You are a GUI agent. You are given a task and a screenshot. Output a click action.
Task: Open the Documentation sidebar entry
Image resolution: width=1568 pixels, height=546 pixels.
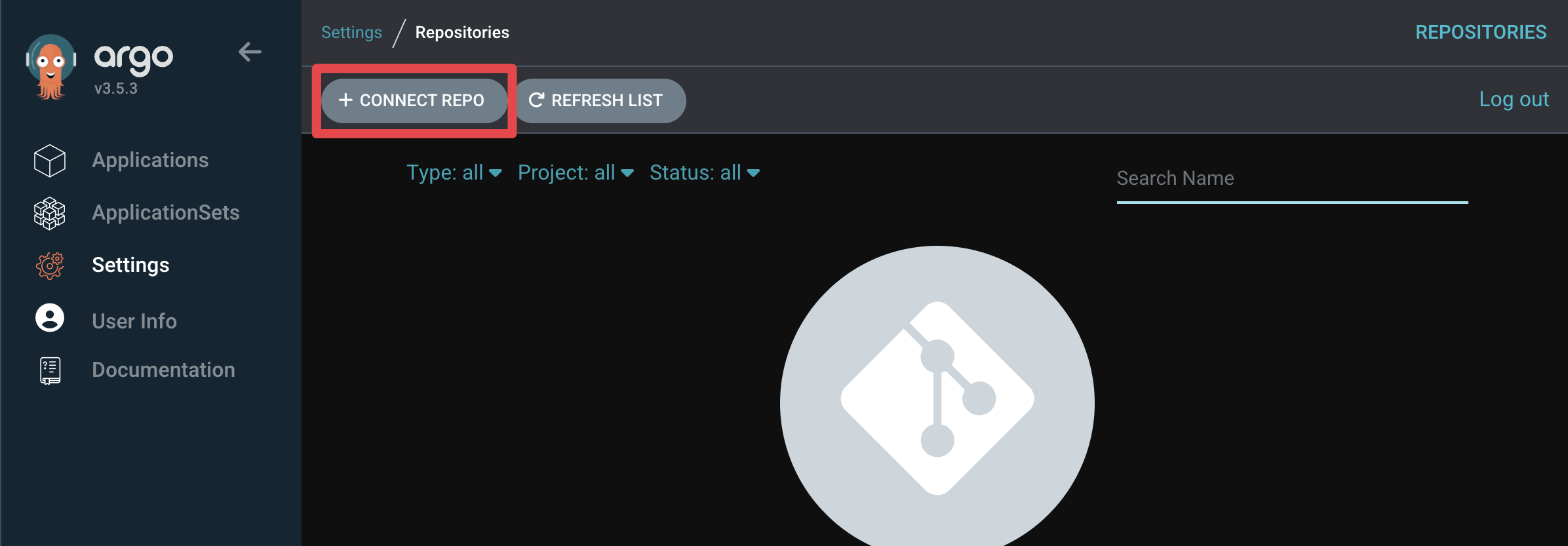(163, 370)
